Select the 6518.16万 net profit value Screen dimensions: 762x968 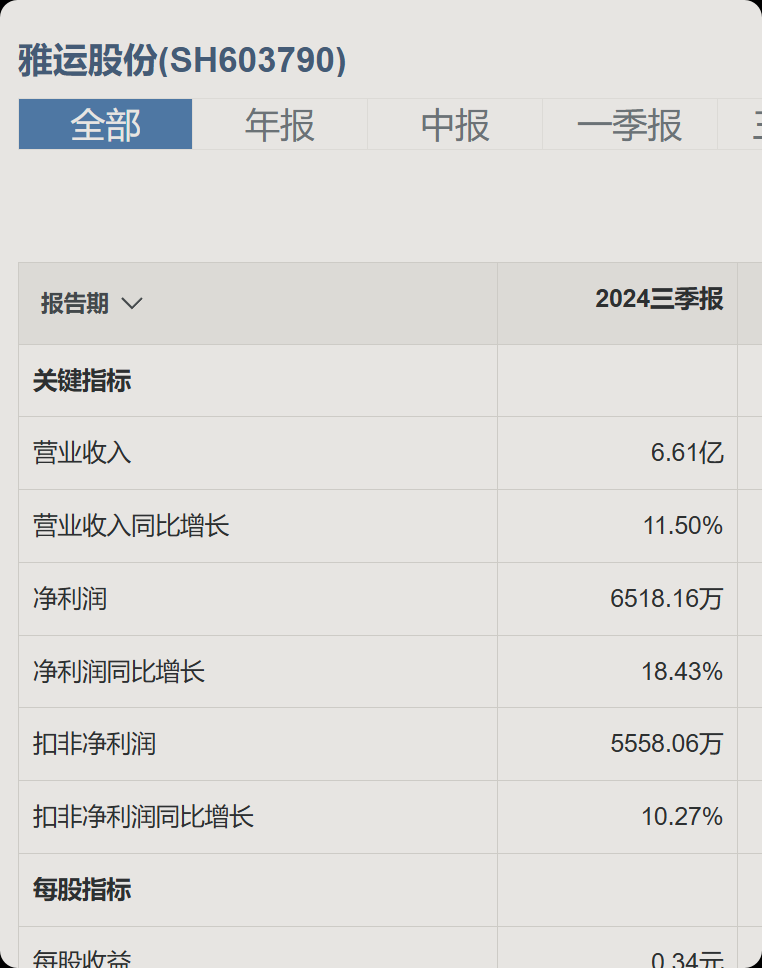[x=666, y=599]
